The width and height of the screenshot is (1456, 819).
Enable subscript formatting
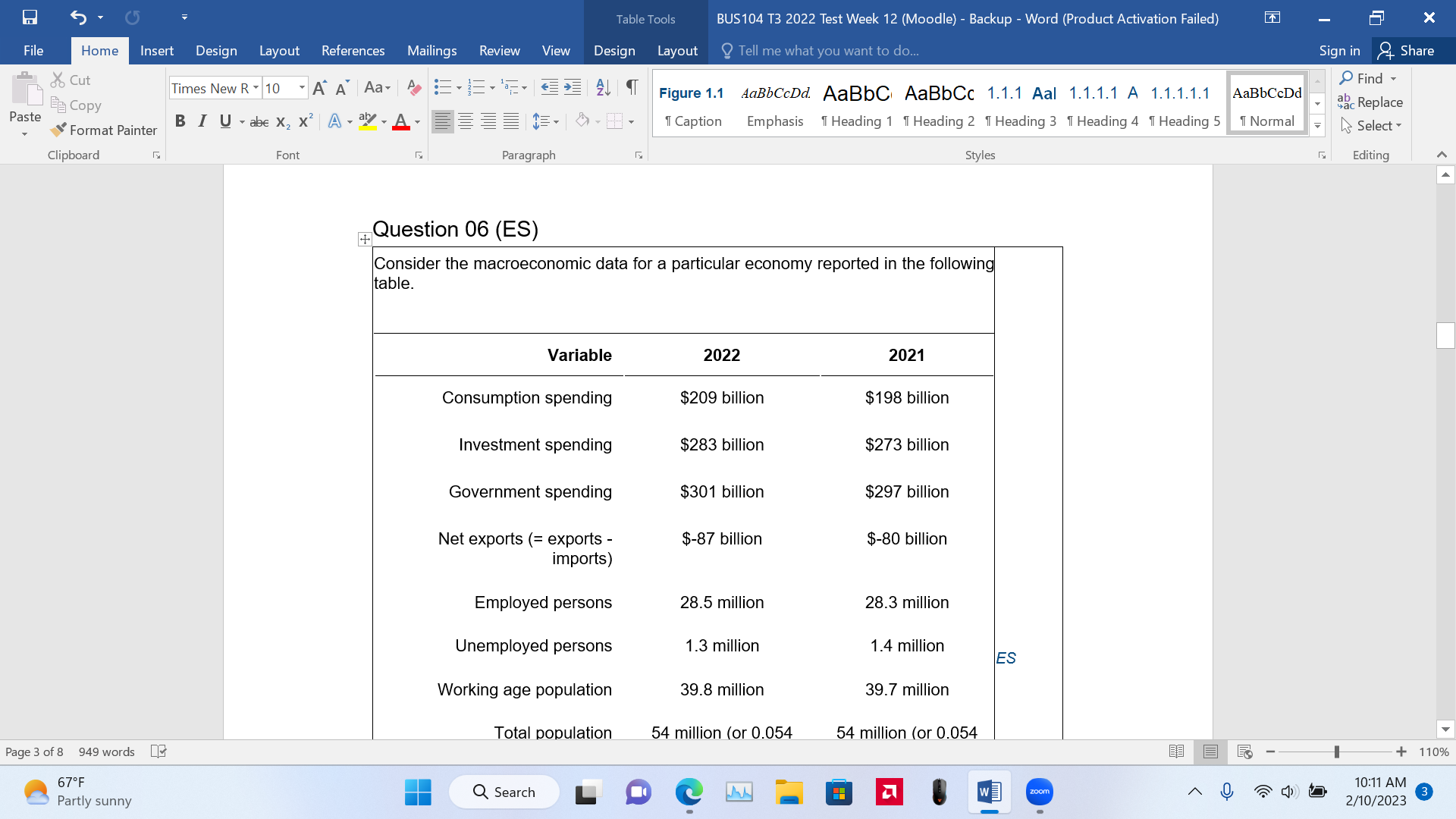[281, 121]
